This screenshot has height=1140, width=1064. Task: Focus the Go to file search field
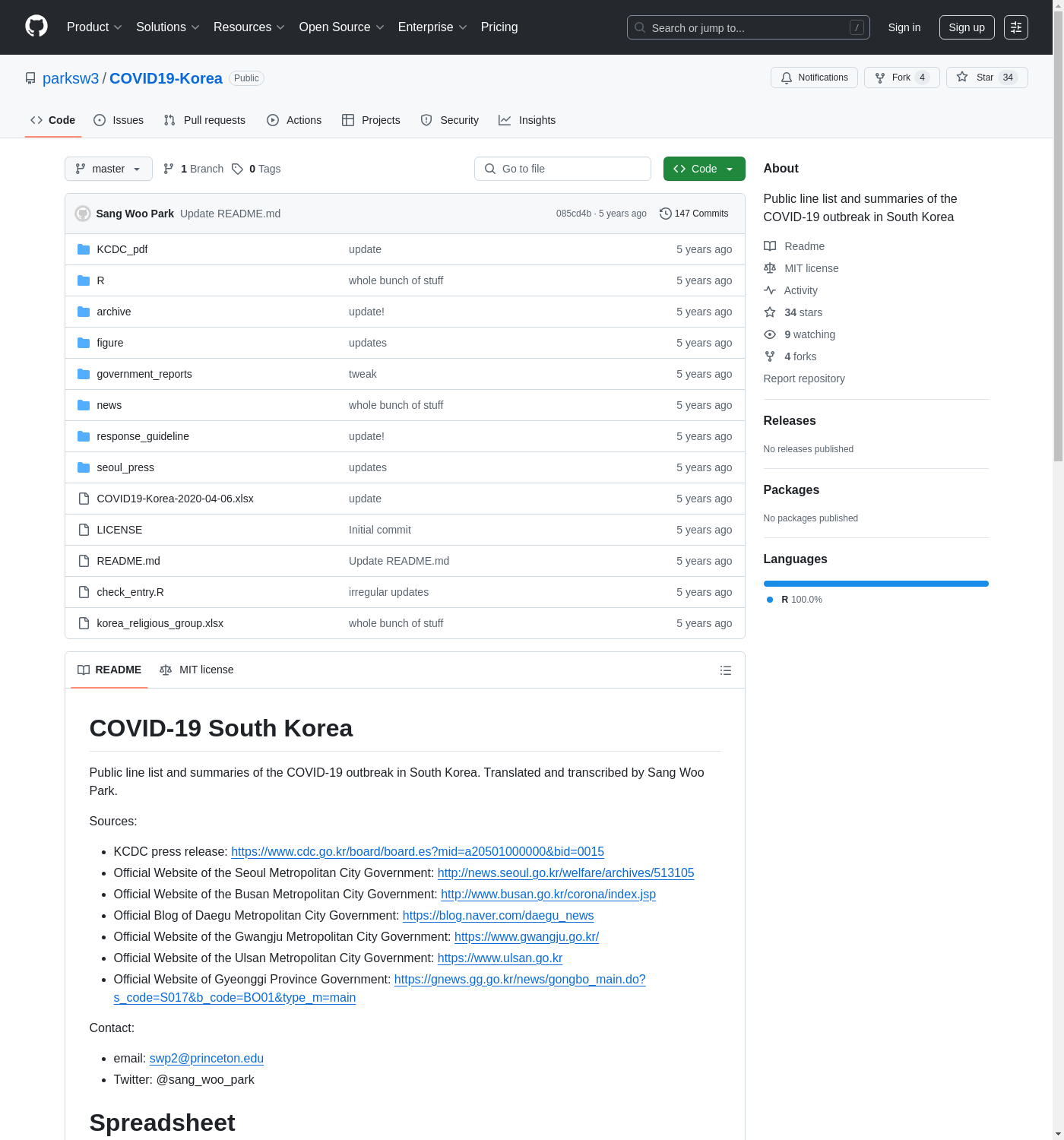click(562, 169)
